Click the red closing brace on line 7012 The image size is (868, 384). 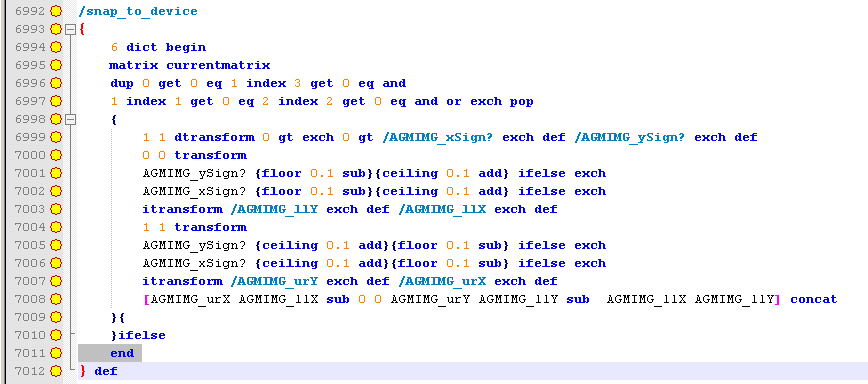click(x=83, y=371)
